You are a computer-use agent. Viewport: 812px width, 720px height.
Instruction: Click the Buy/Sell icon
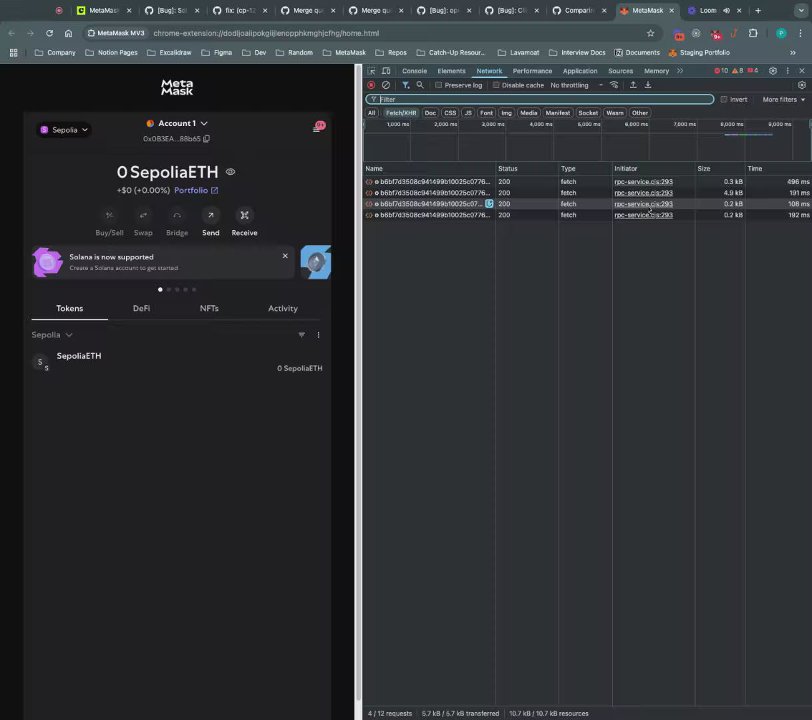click(109, 215)
